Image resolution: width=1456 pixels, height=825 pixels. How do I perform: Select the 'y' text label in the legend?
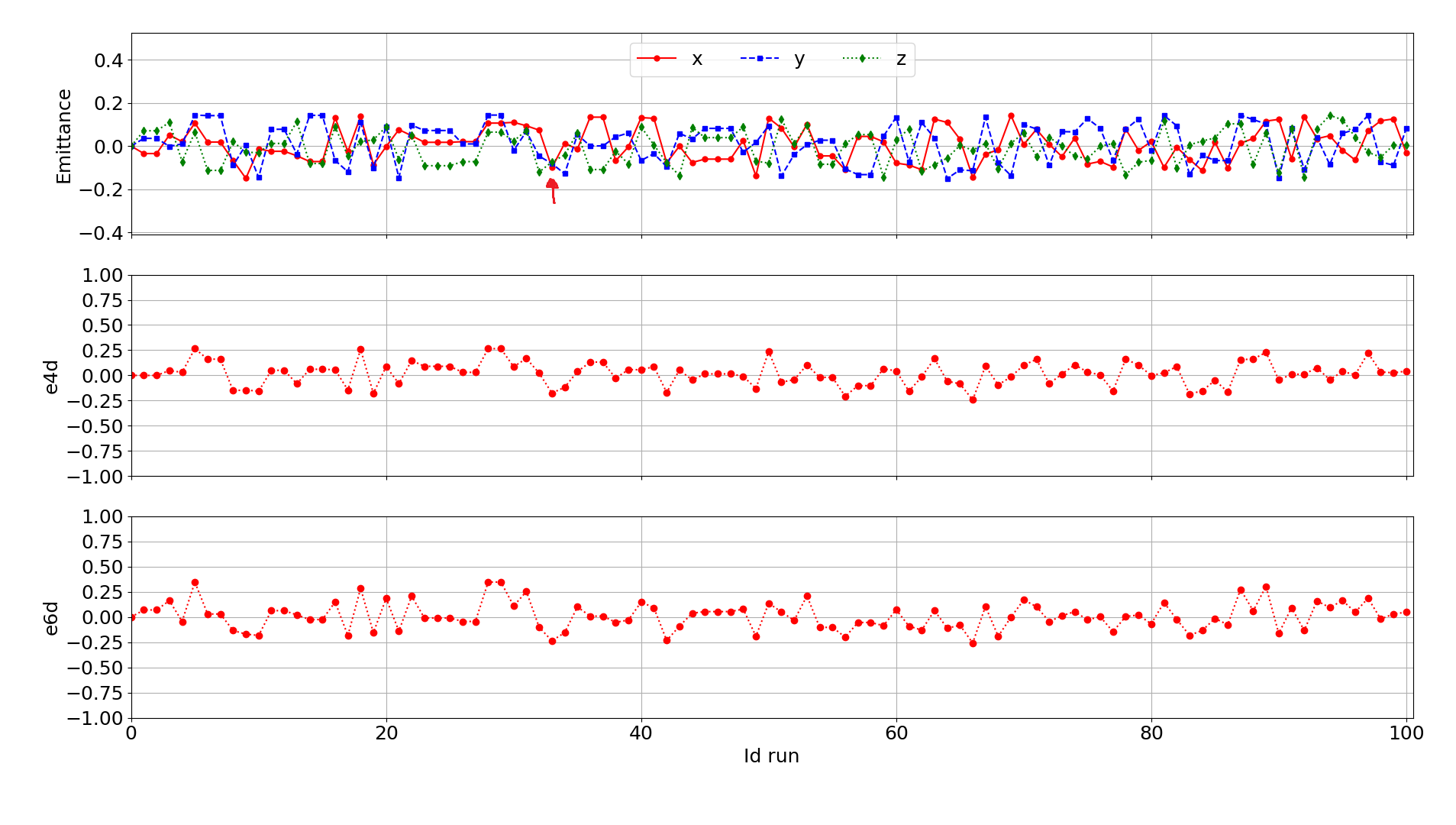799,60
